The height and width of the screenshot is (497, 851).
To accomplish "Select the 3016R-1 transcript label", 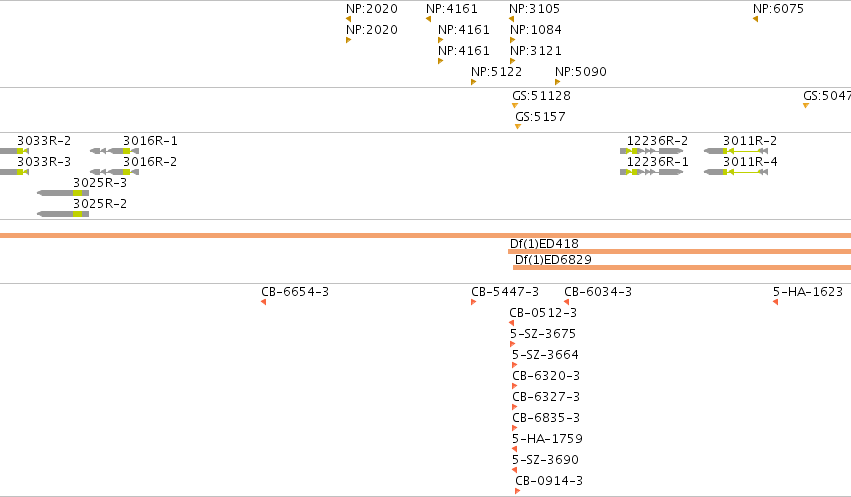I will coord(150,141).
